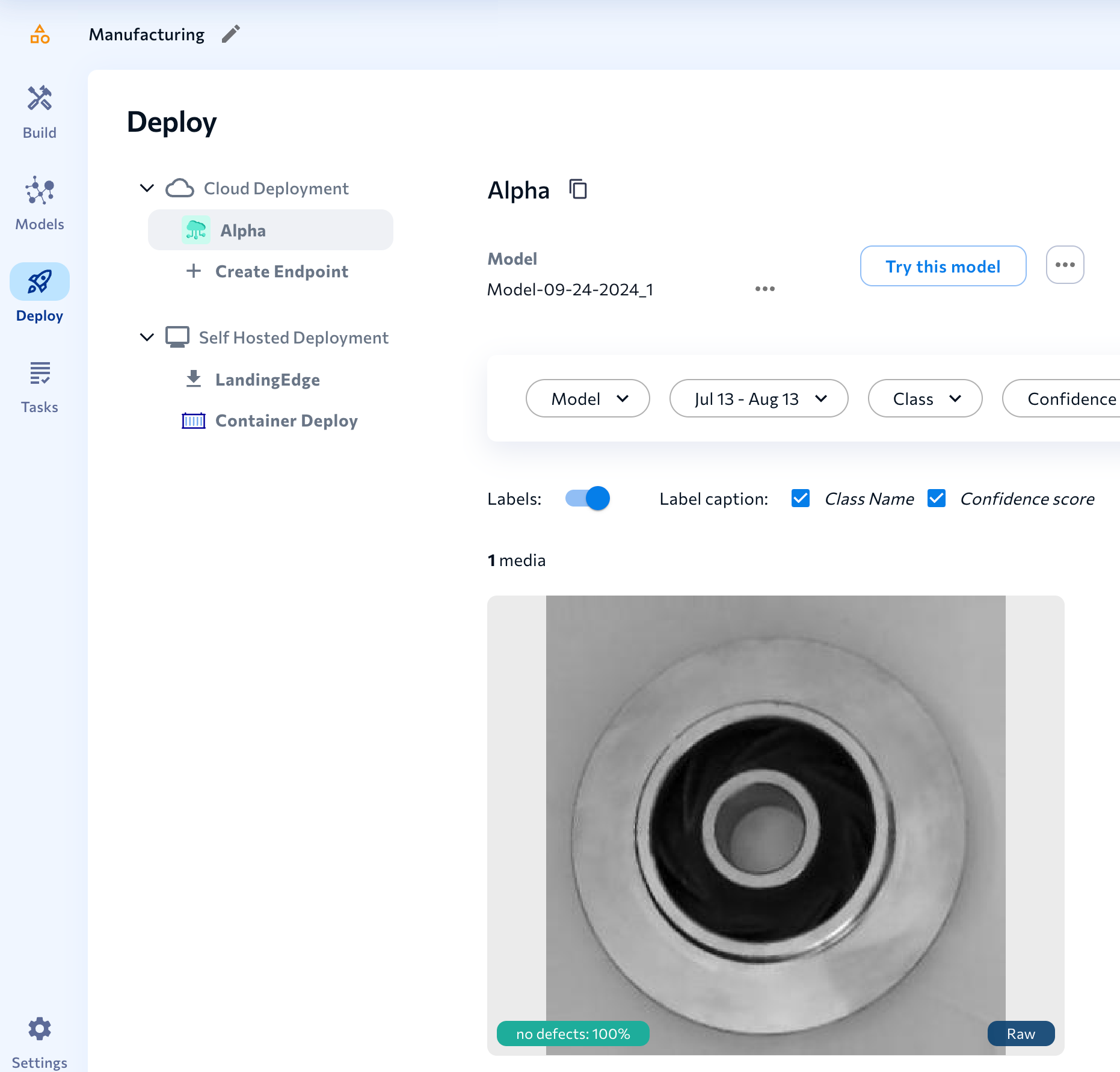
Task: Select Container Deploy option
Action: [286, 420]
